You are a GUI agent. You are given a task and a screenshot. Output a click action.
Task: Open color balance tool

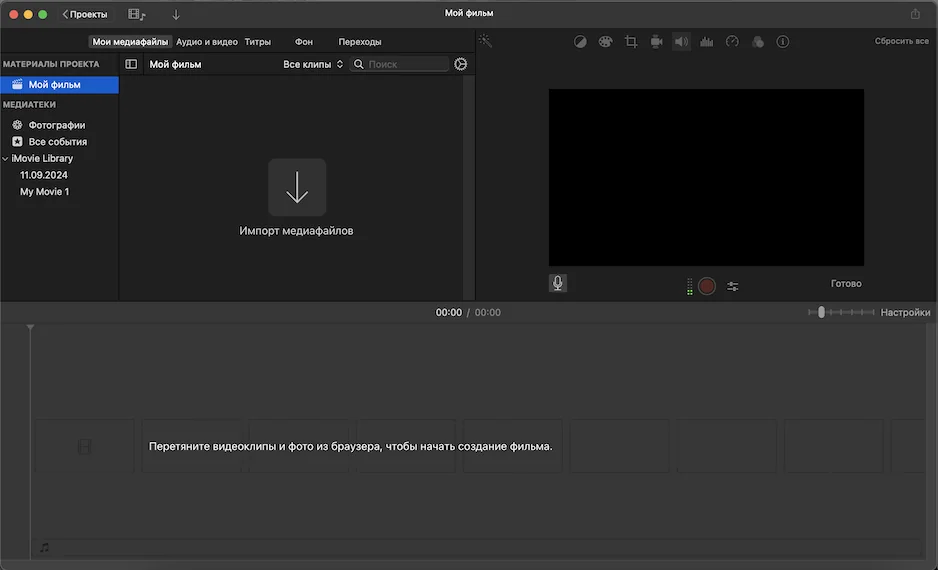coord(580,42)
